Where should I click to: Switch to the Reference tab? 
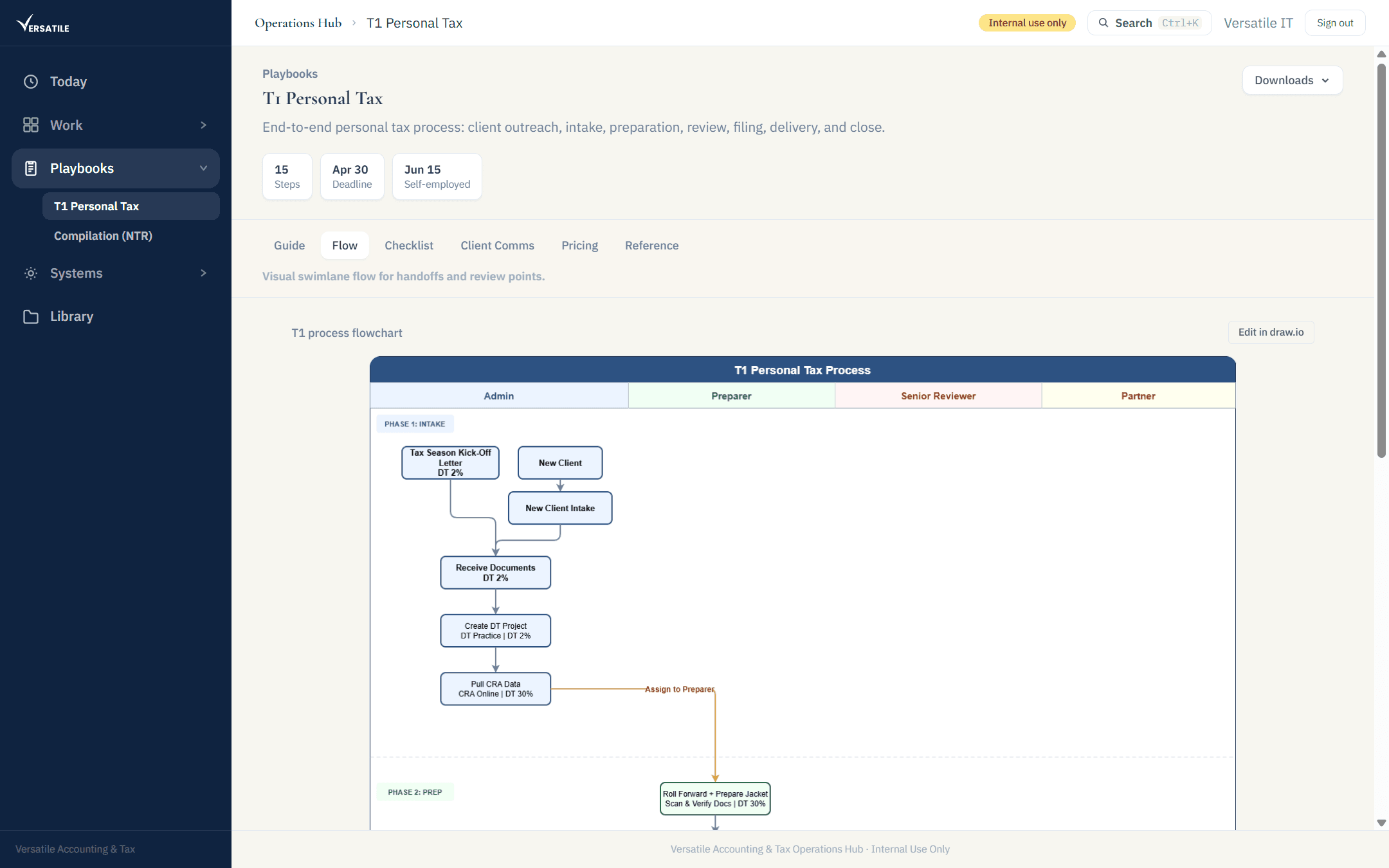651,246
